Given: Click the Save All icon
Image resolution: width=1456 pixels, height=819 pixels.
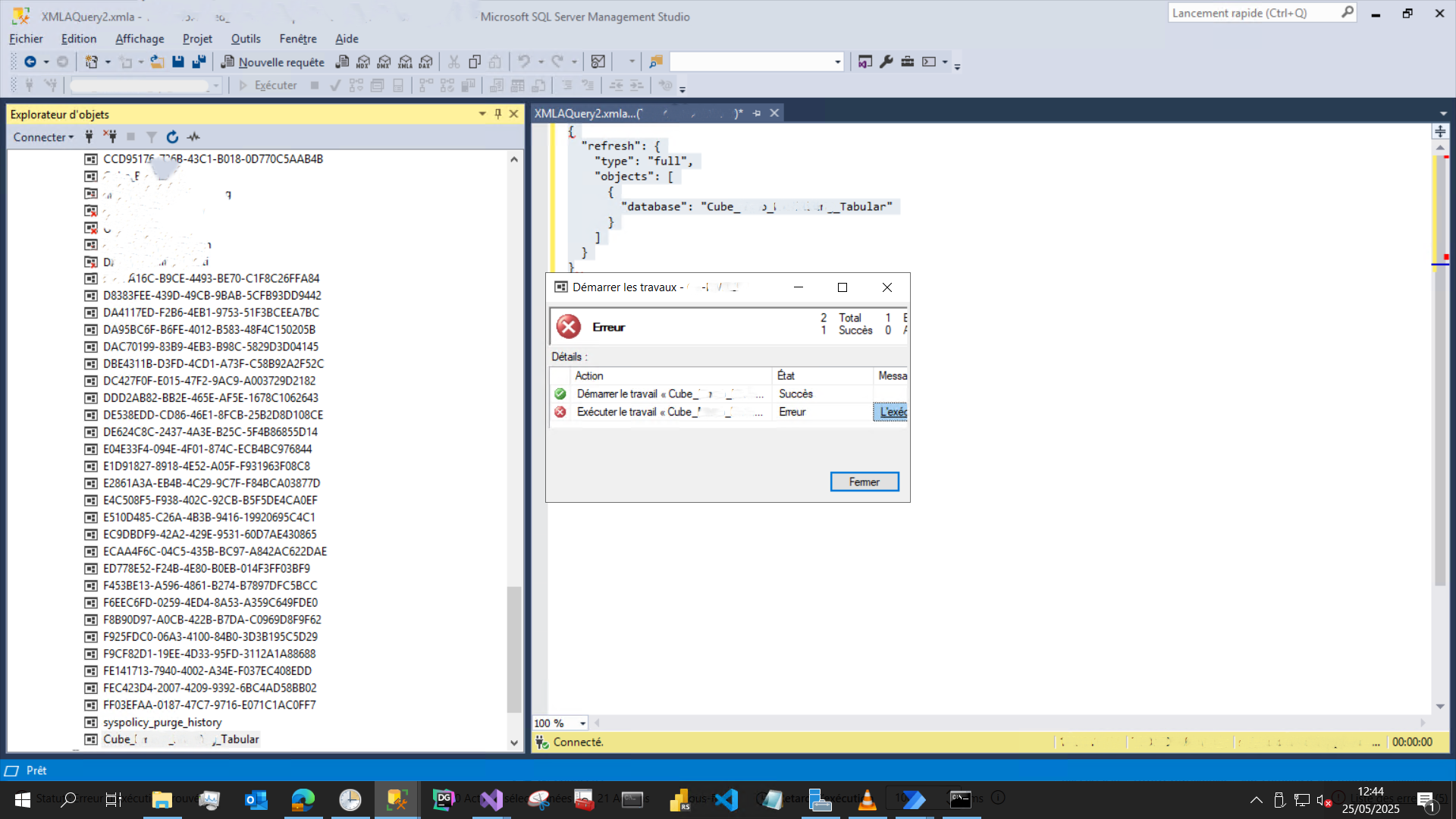Looking at the screenshot, I should tap(199, 62).
